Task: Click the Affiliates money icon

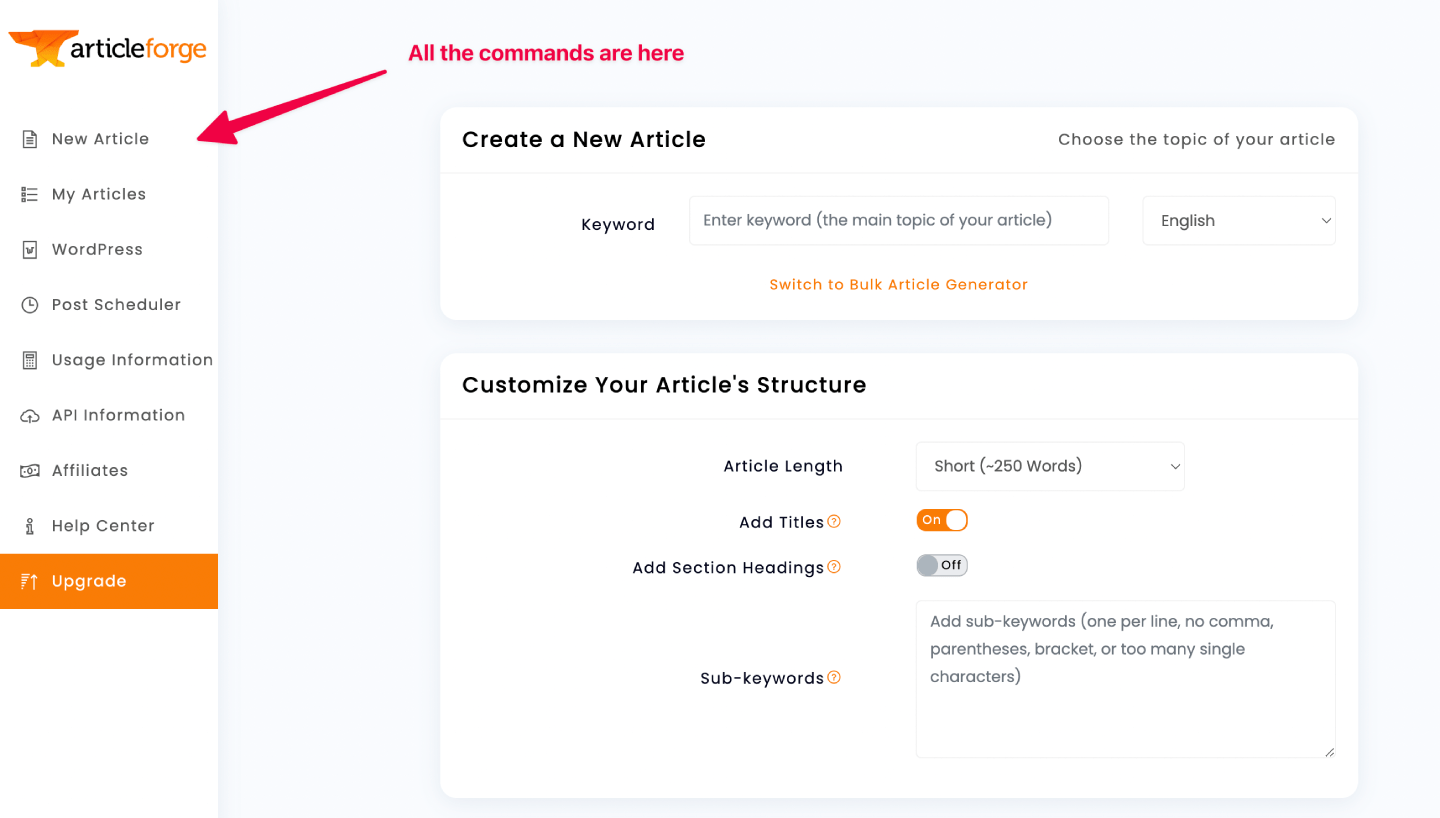Action: click(x=30, y=471)
